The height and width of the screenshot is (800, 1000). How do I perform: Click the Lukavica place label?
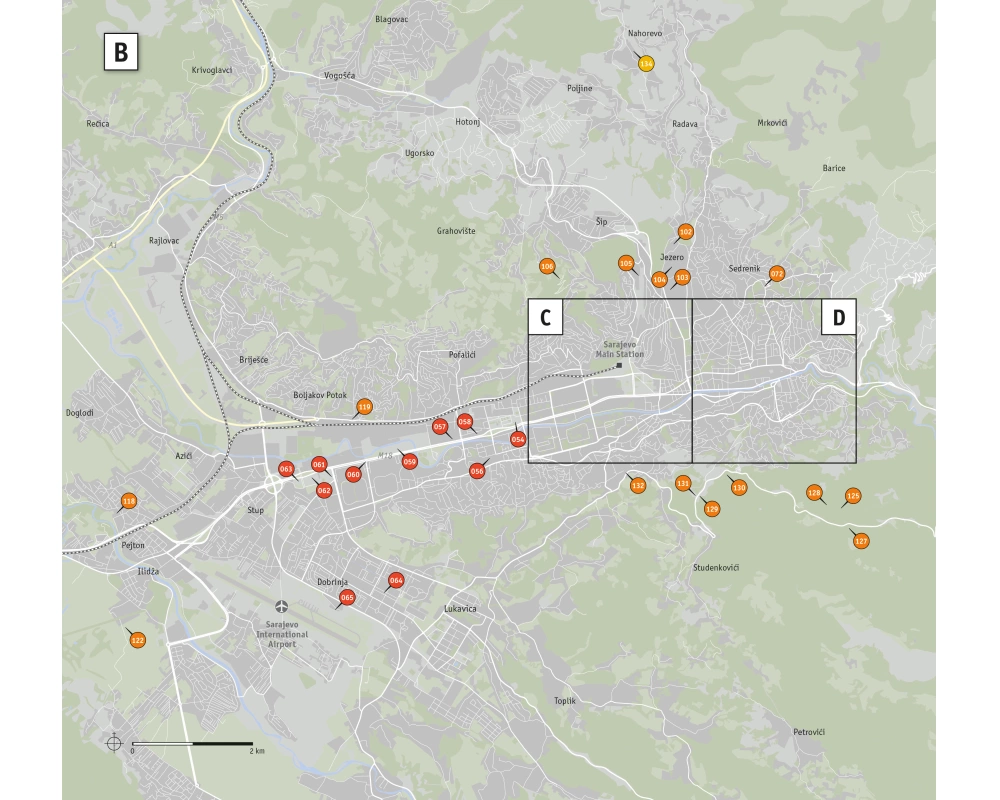(460, 609)
